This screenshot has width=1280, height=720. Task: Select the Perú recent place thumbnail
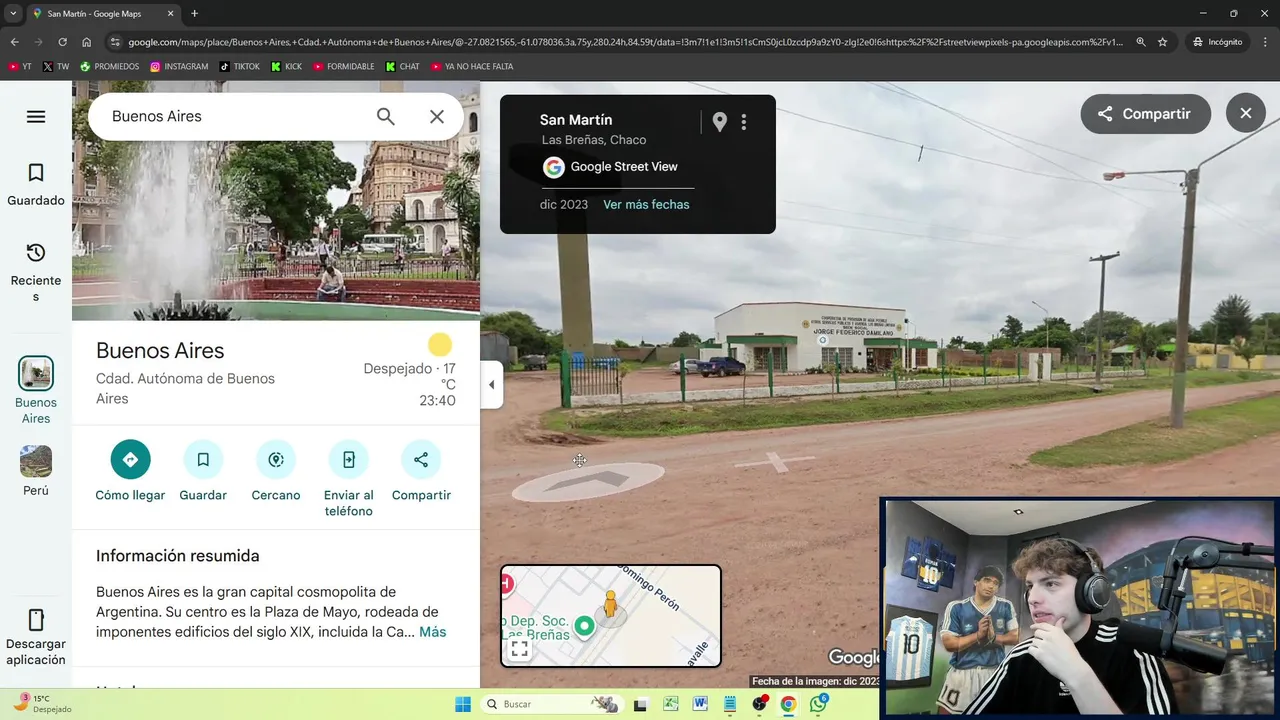[x=36, y=461]
